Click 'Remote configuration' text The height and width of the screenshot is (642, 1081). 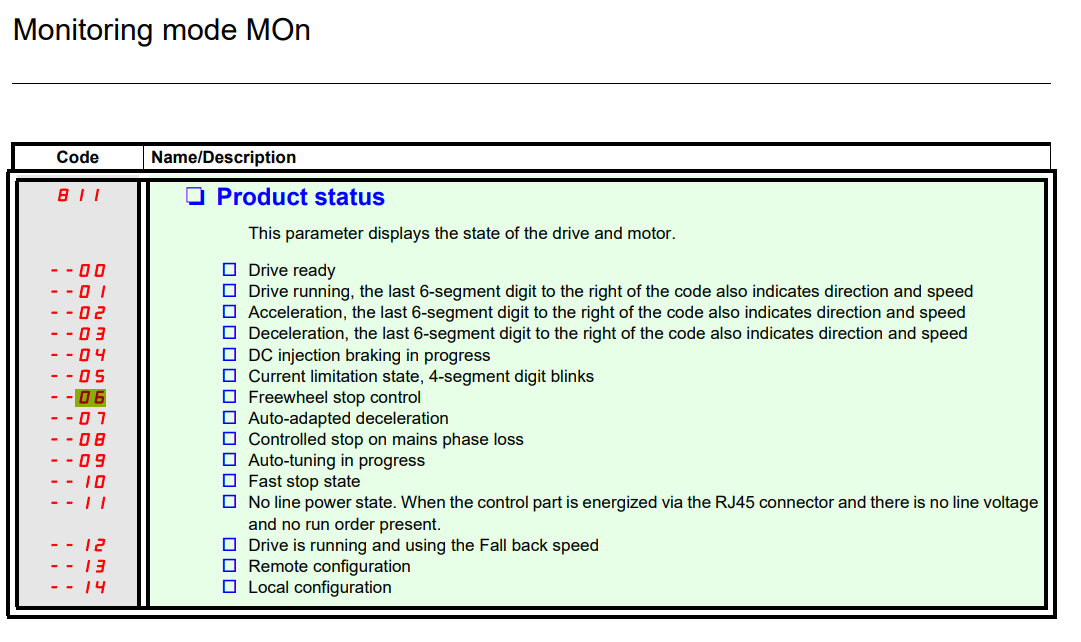[x=330, y=566]
